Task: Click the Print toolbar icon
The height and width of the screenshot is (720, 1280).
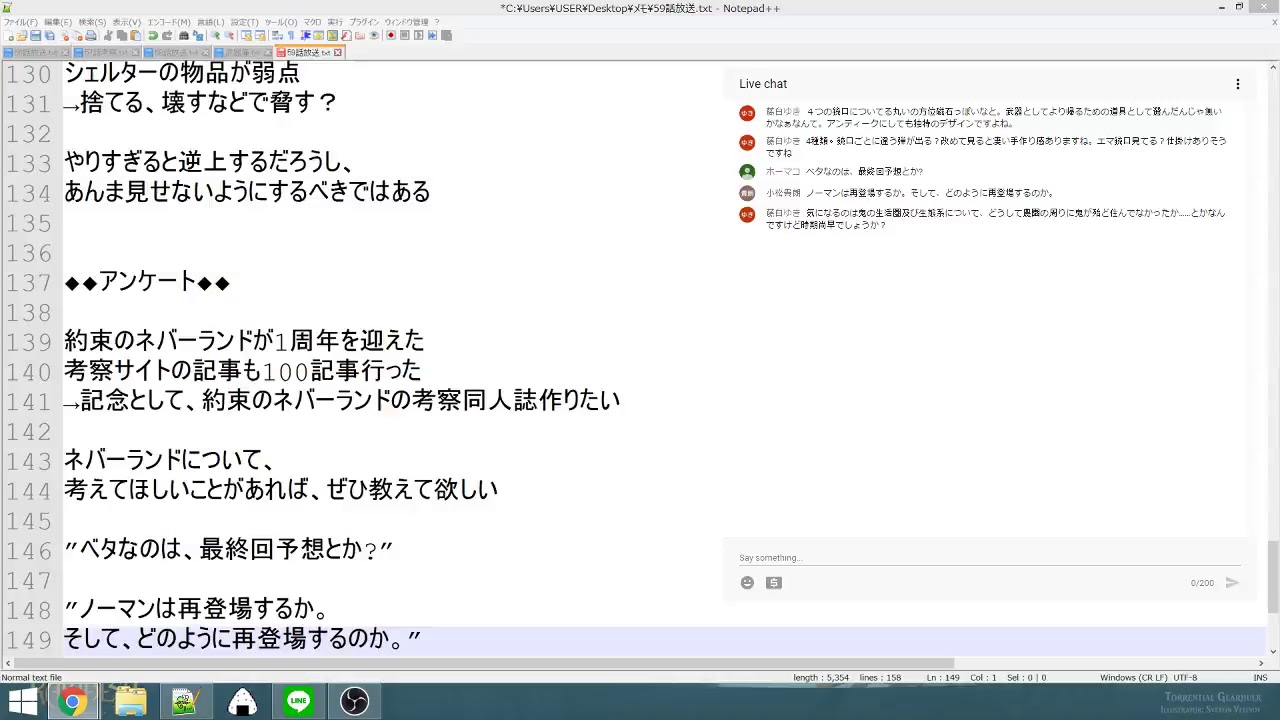Action: point(91,36)
